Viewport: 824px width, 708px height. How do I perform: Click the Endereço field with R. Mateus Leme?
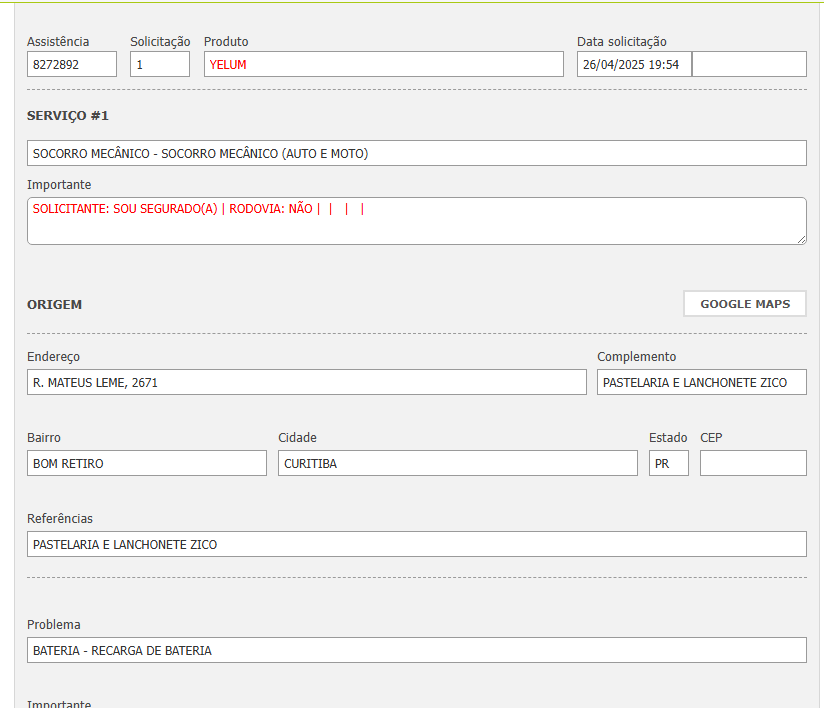[306, 383]
